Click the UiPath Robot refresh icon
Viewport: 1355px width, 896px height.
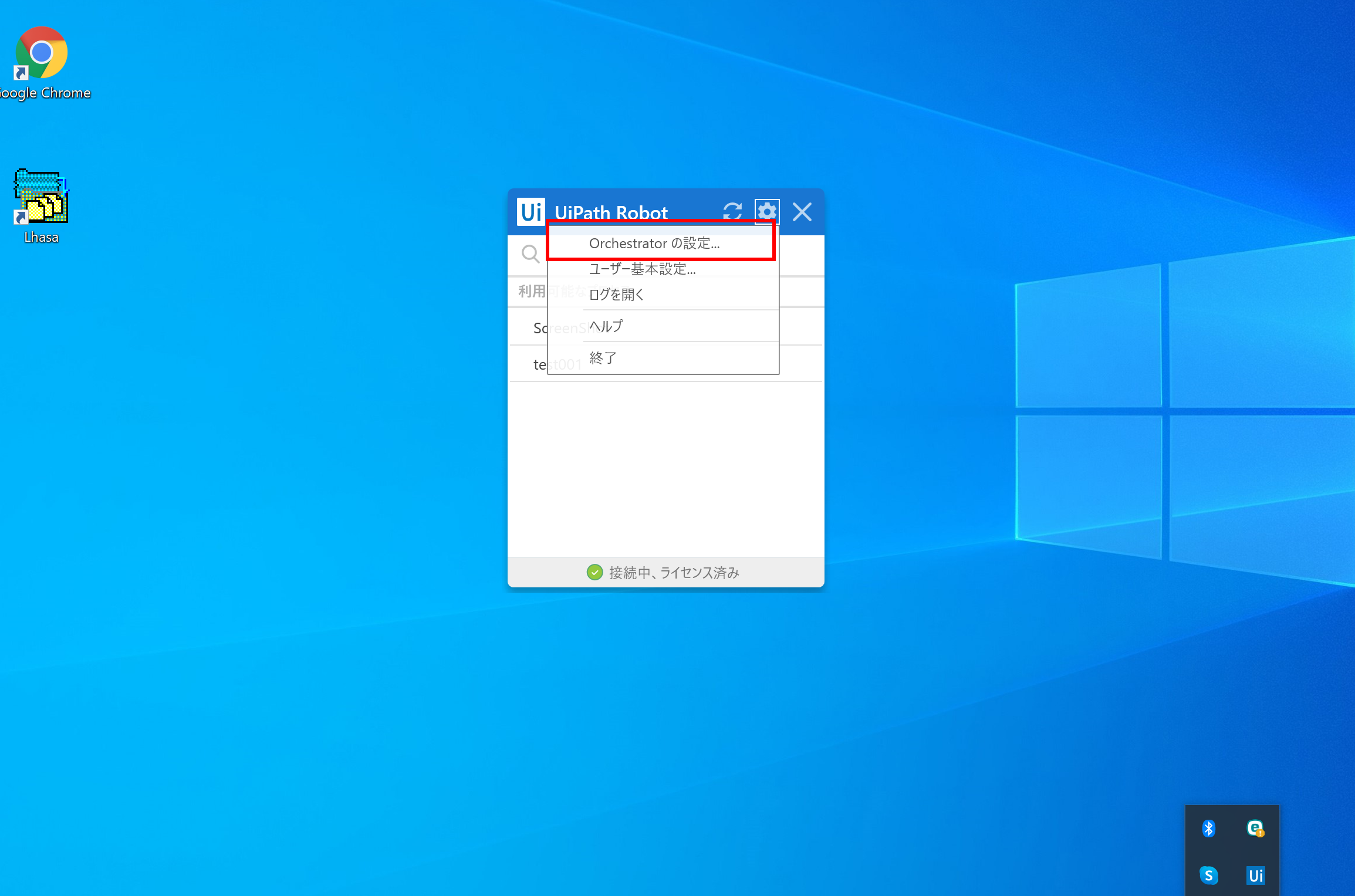pos(732,211)
